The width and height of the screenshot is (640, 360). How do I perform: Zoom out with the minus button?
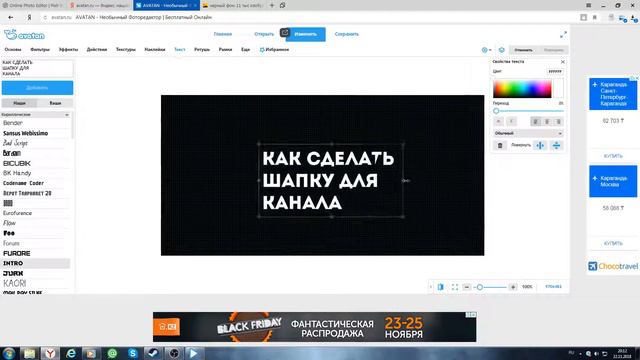click(x=467, y=287)
